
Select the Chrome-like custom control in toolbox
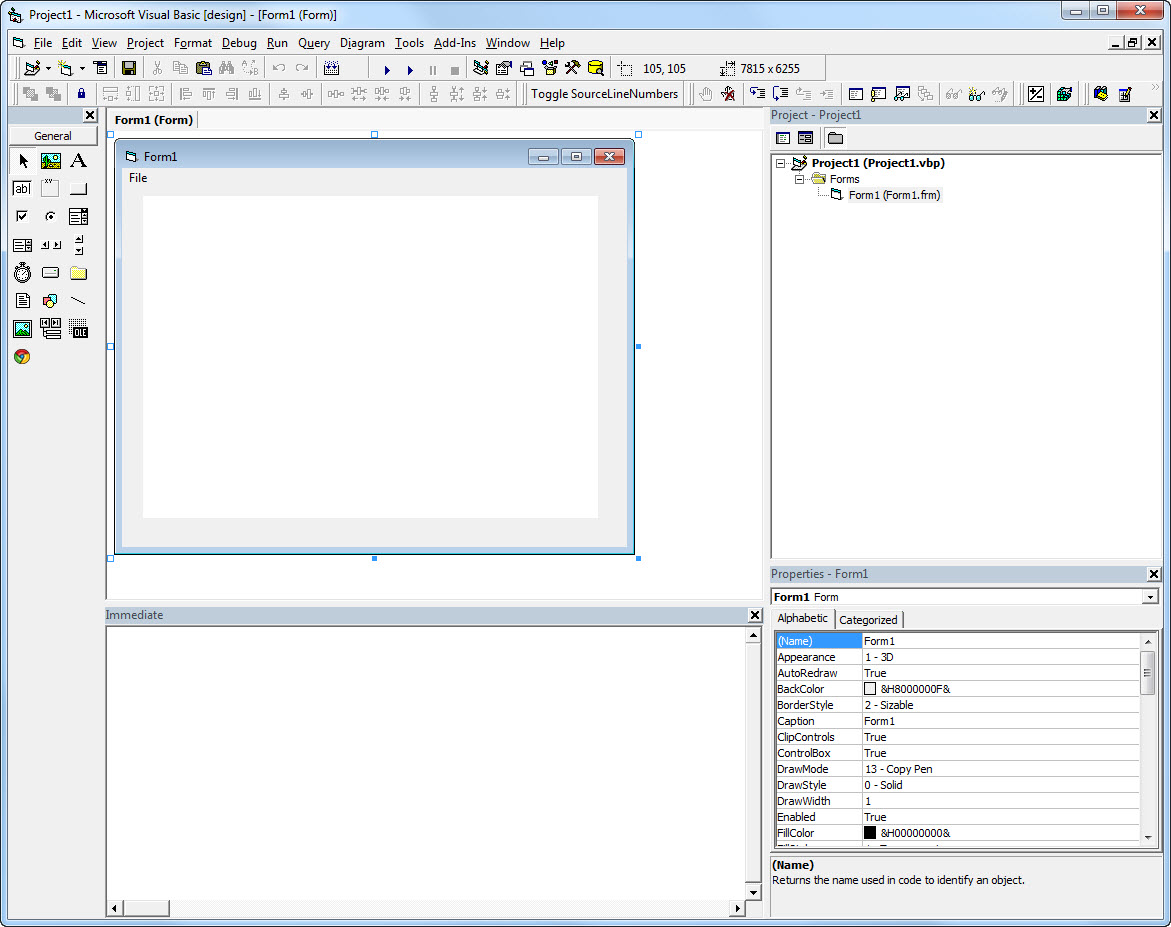(x=22, y=357)
